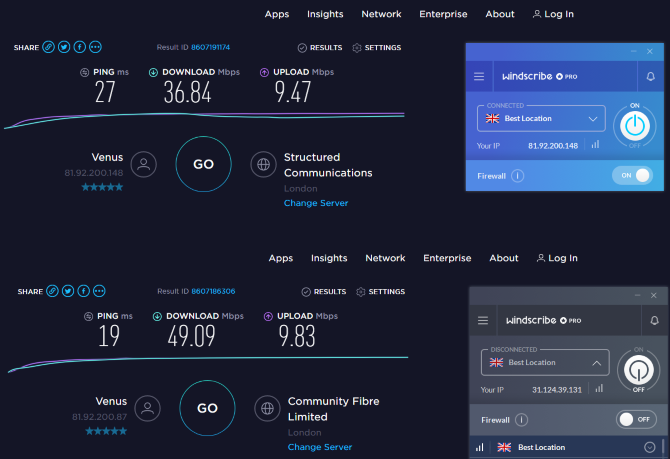Screen dimensions: 670x459
Task: Click IP address 31.124.39.131 in Windscribe window
Action: point(557,390)
